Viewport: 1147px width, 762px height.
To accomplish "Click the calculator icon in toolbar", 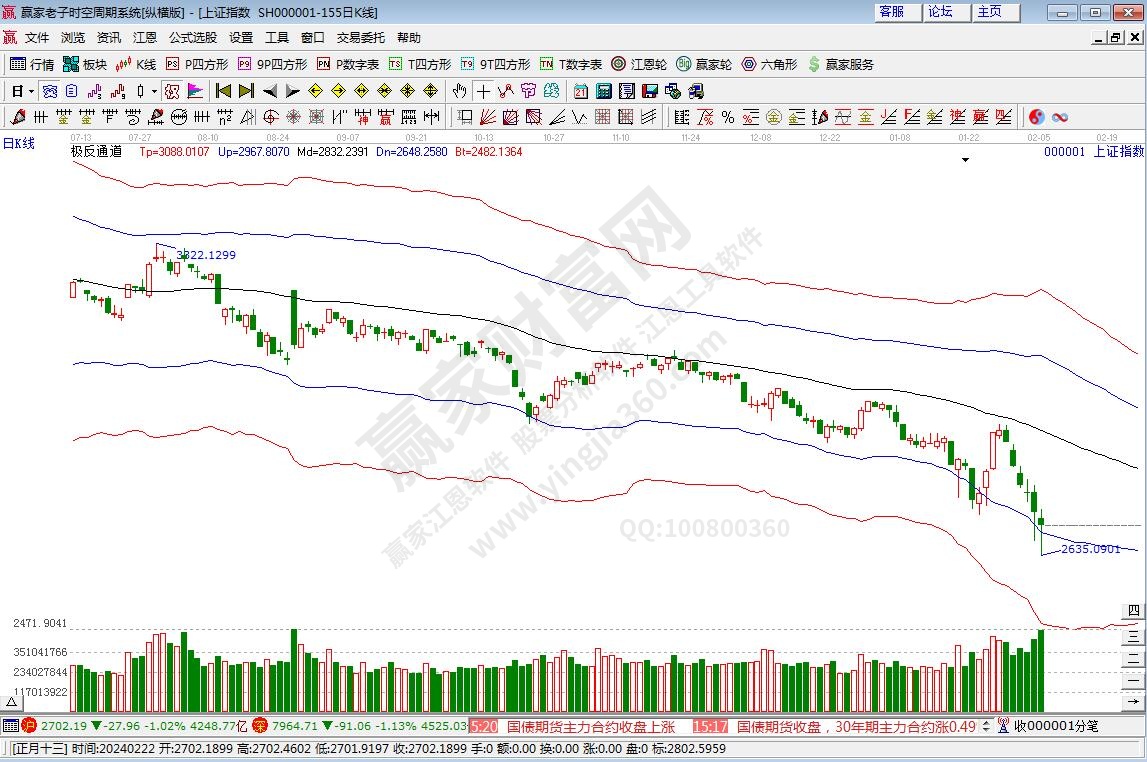I will point(603,91).
